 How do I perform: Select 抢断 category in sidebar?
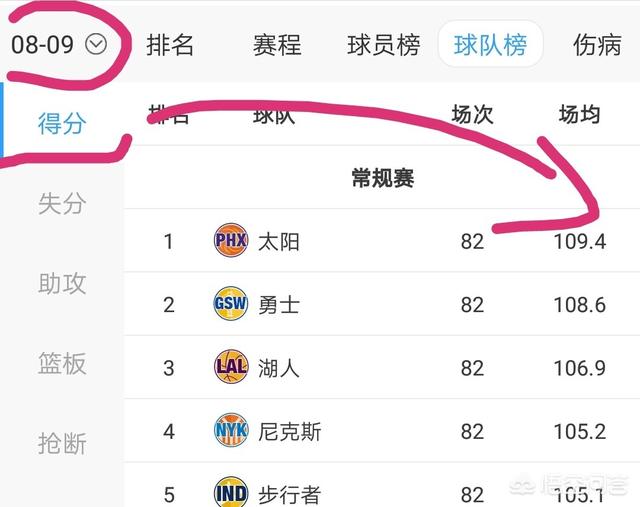click(x=62, y=443)
